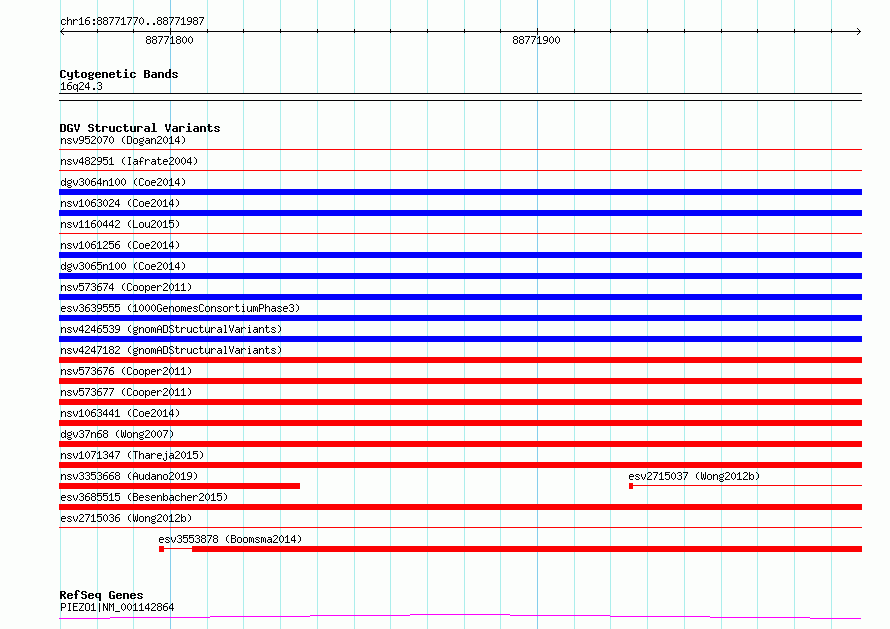Click the 88771800 ruler position label
This screenshot has width=890, height=629.
[169, 40]
